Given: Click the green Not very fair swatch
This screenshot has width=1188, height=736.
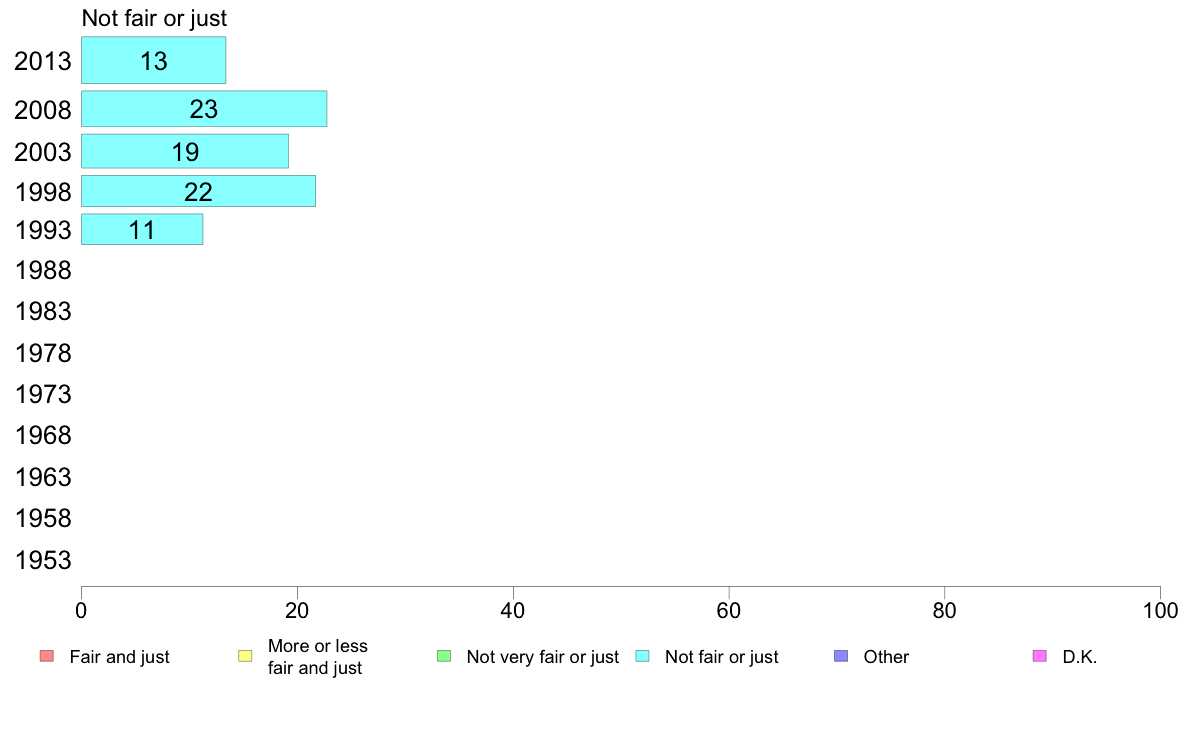Looking at the screenshot, I should [444, 656].
